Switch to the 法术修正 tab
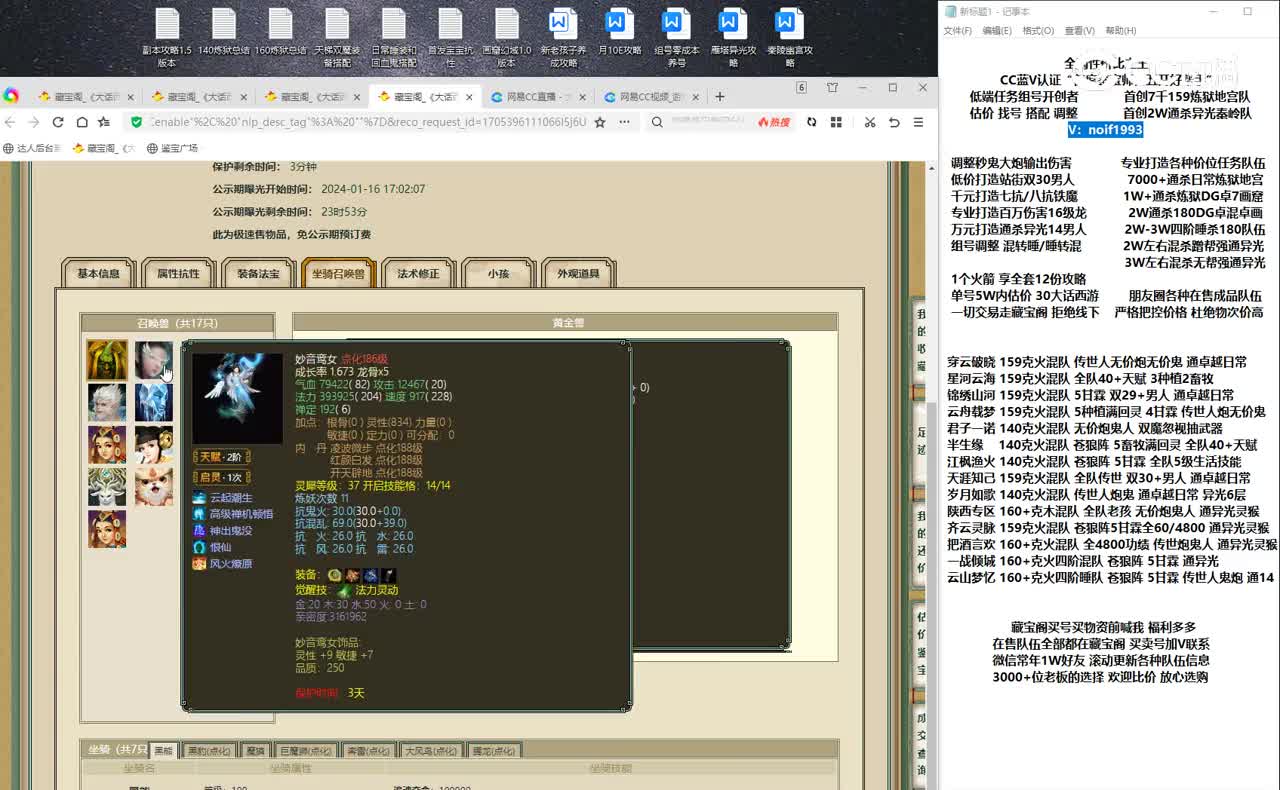The image size is (1280, 790). [x=418, y=273]
